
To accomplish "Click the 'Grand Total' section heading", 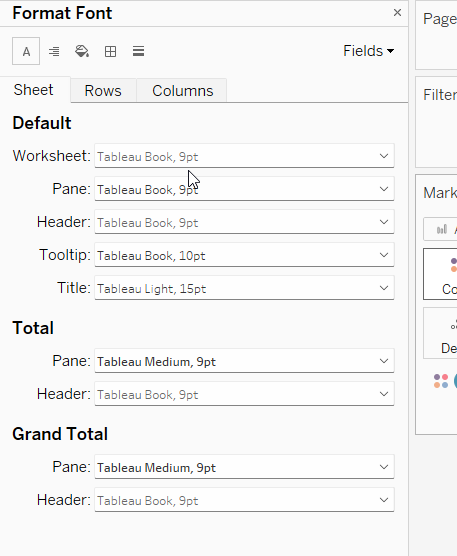I will pyautogui.click(x=60, y=434).
